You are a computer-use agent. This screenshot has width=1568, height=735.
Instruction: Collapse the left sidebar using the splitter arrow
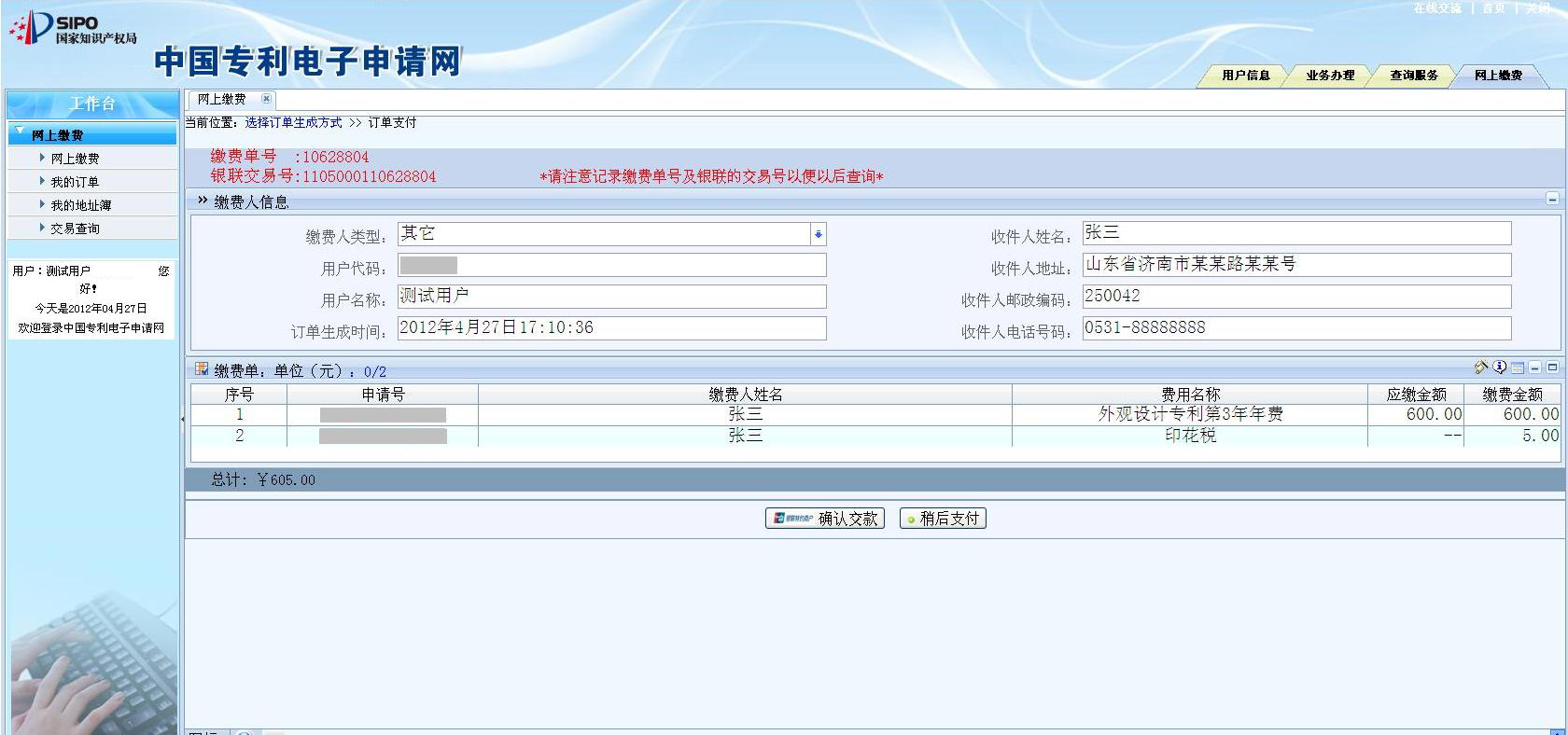(182, 420)
